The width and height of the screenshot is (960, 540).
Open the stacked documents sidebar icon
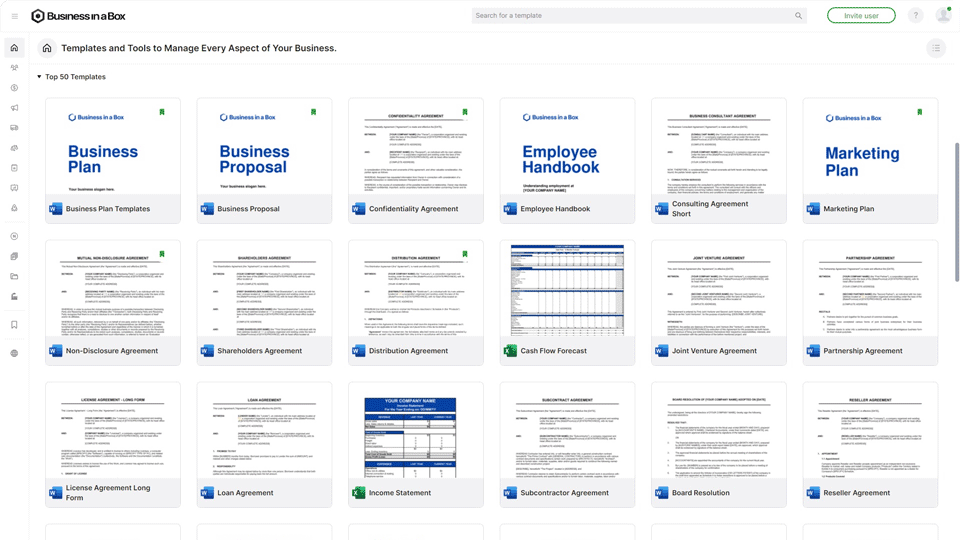coord(14,257)
